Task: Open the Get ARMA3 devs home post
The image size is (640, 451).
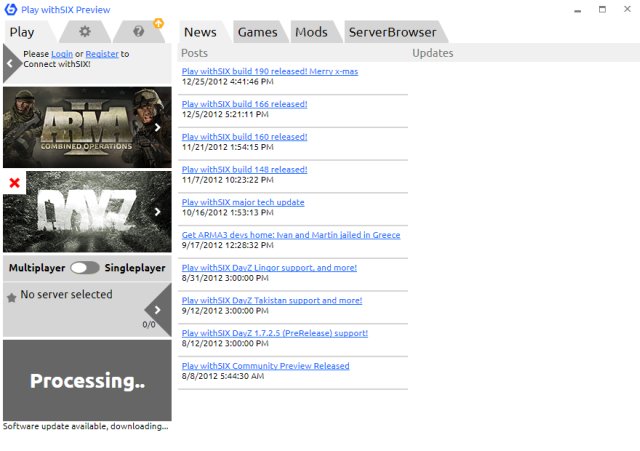Action: click(291, 235)
